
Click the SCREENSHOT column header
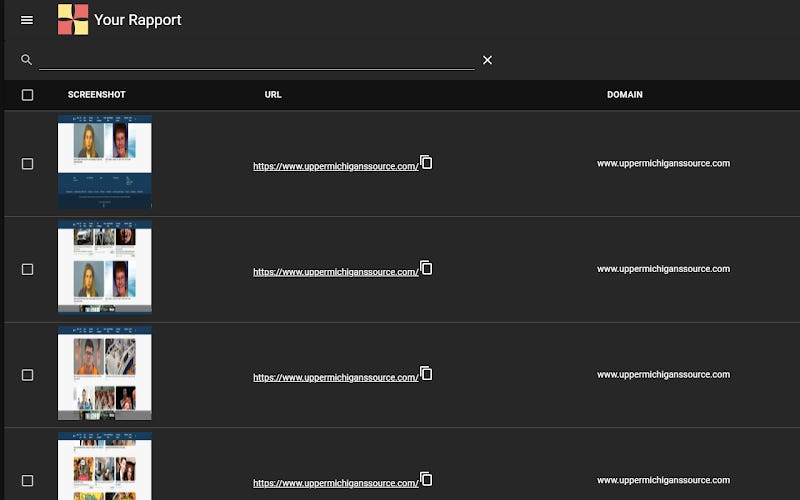pyautogui.click(x=96, y=94)
